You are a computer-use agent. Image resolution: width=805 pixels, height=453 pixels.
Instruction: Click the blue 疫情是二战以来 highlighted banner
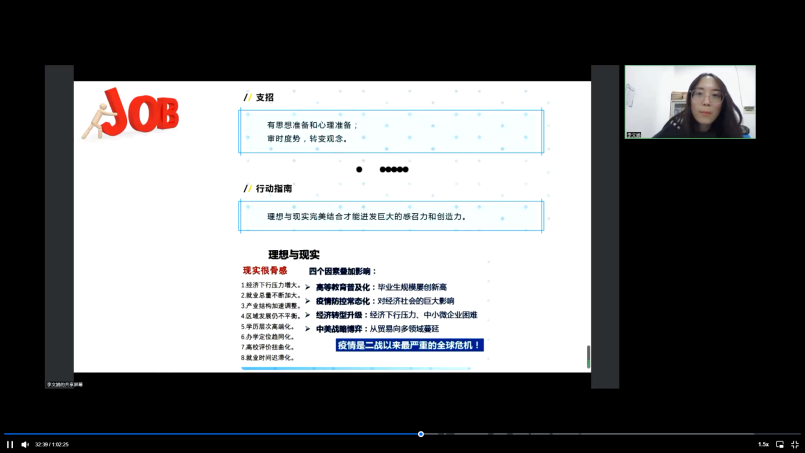(x=410, y=345)
